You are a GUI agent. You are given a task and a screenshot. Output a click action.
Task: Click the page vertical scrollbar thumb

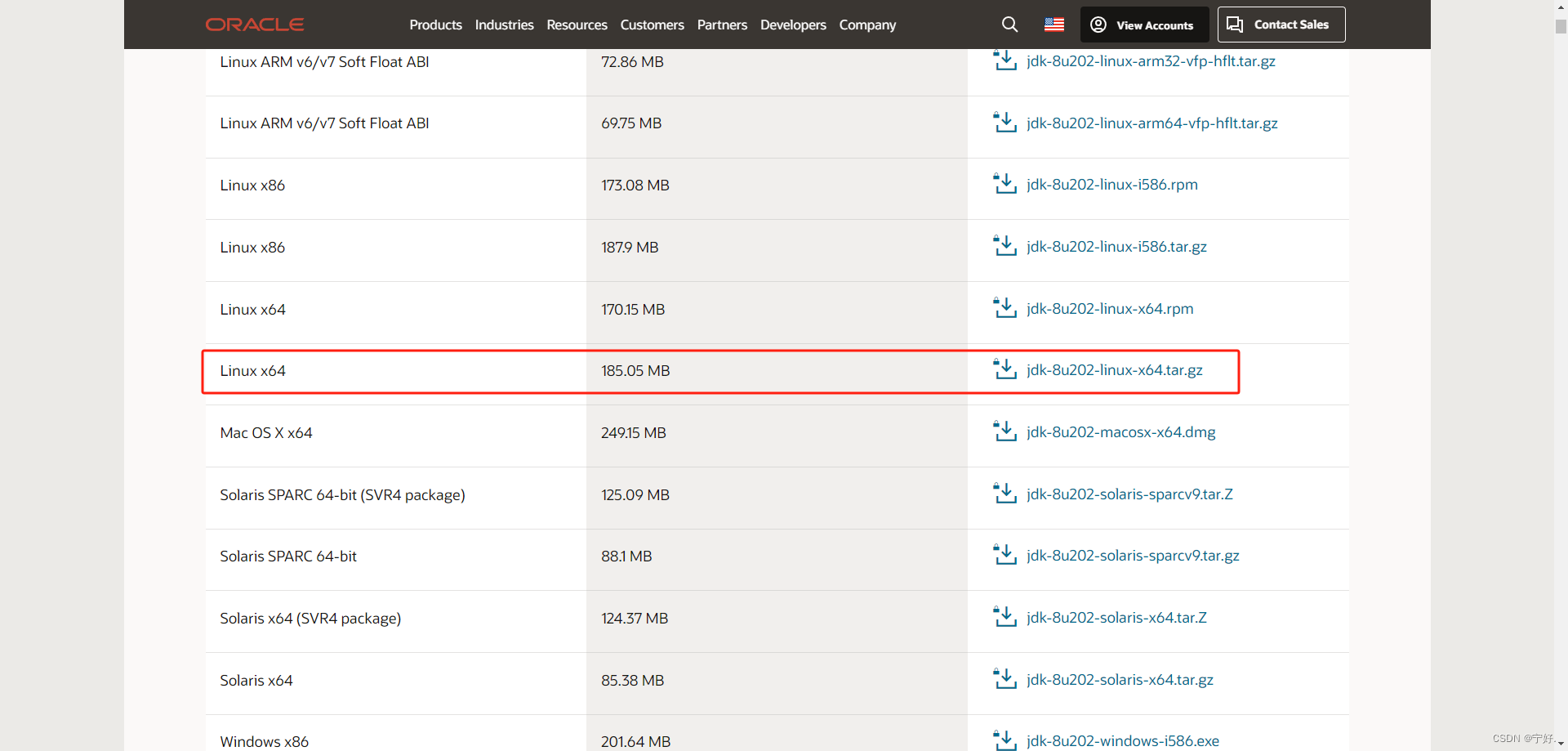click(x=1561, y=26)
